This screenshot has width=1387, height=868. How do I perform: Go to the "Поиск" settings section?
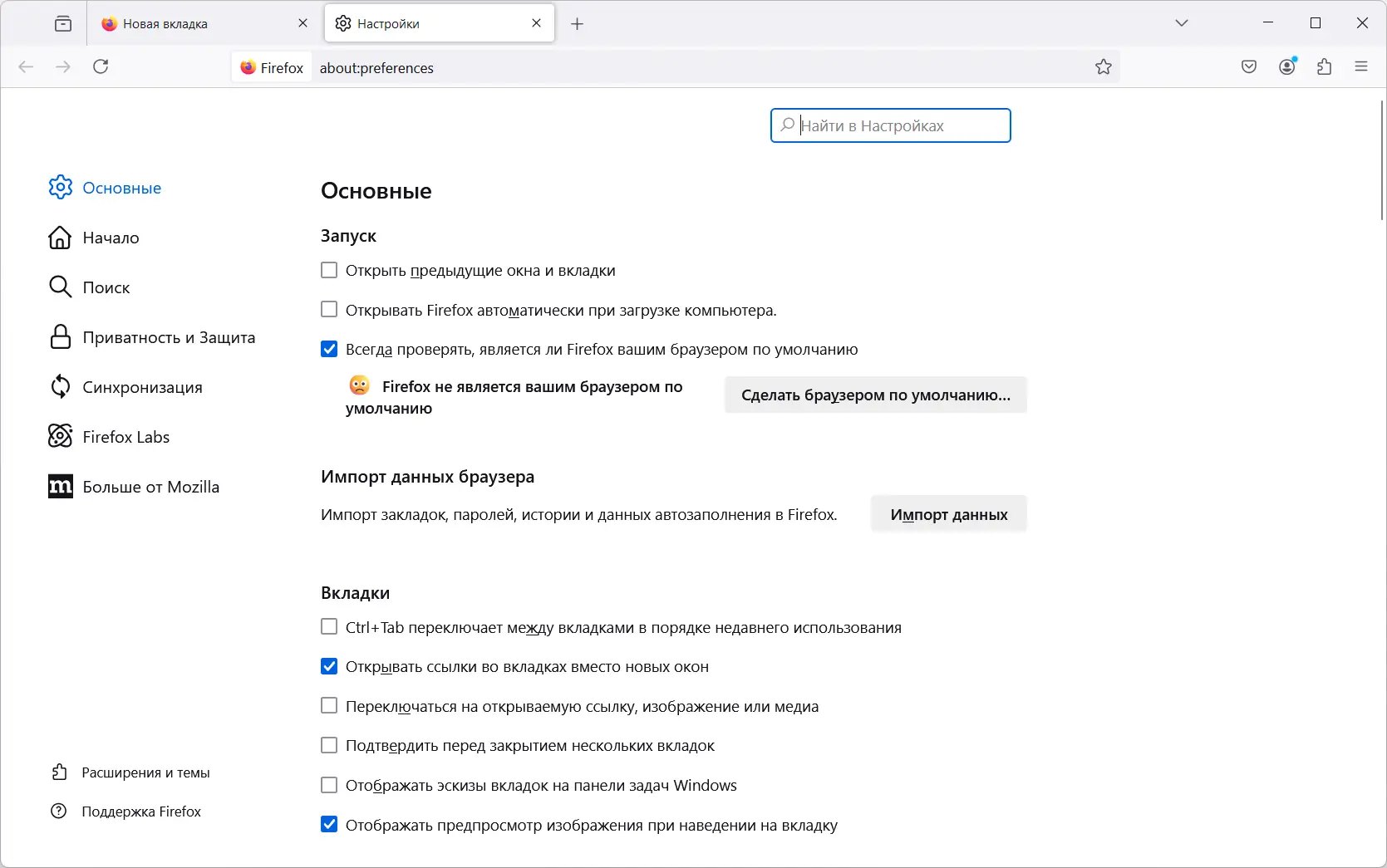[x=106, y=287]
